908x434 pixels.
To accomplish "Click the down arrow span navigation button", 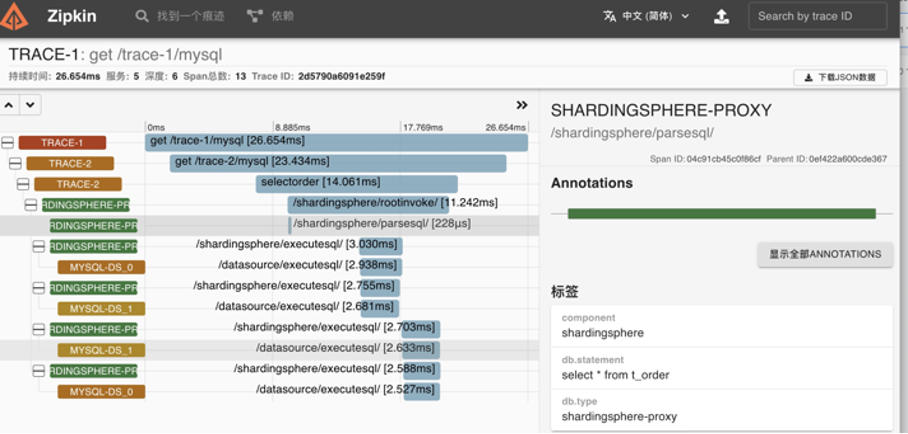I will tap(30, 105).
